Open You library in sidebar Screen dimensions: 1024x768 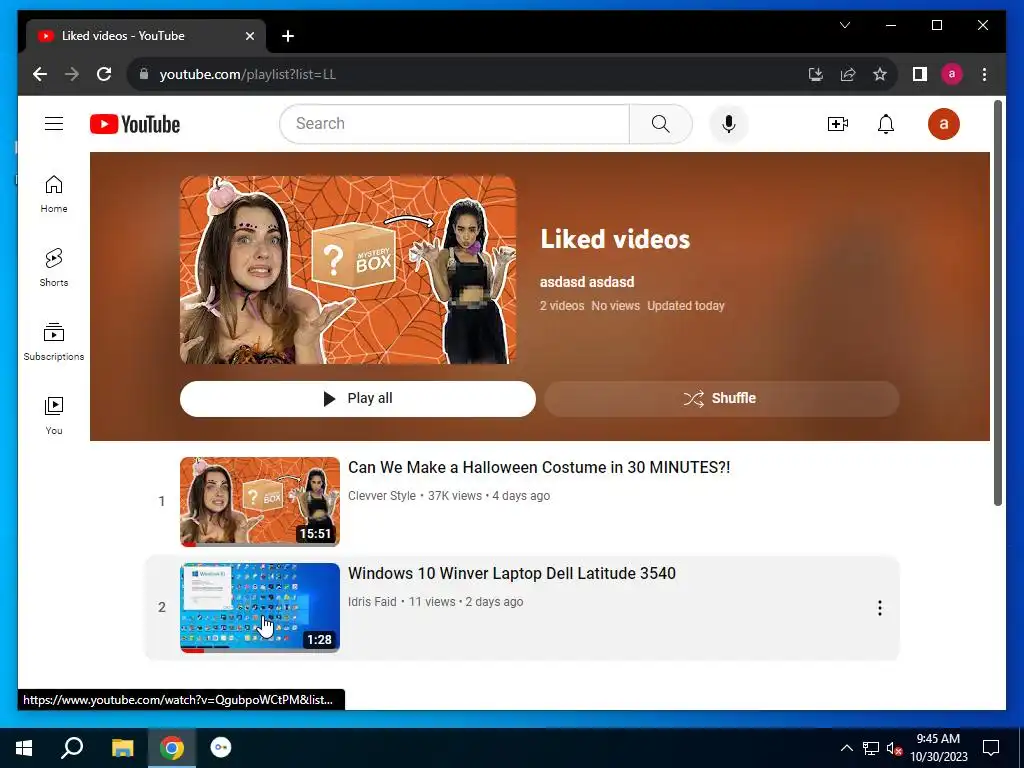point(54,415)
